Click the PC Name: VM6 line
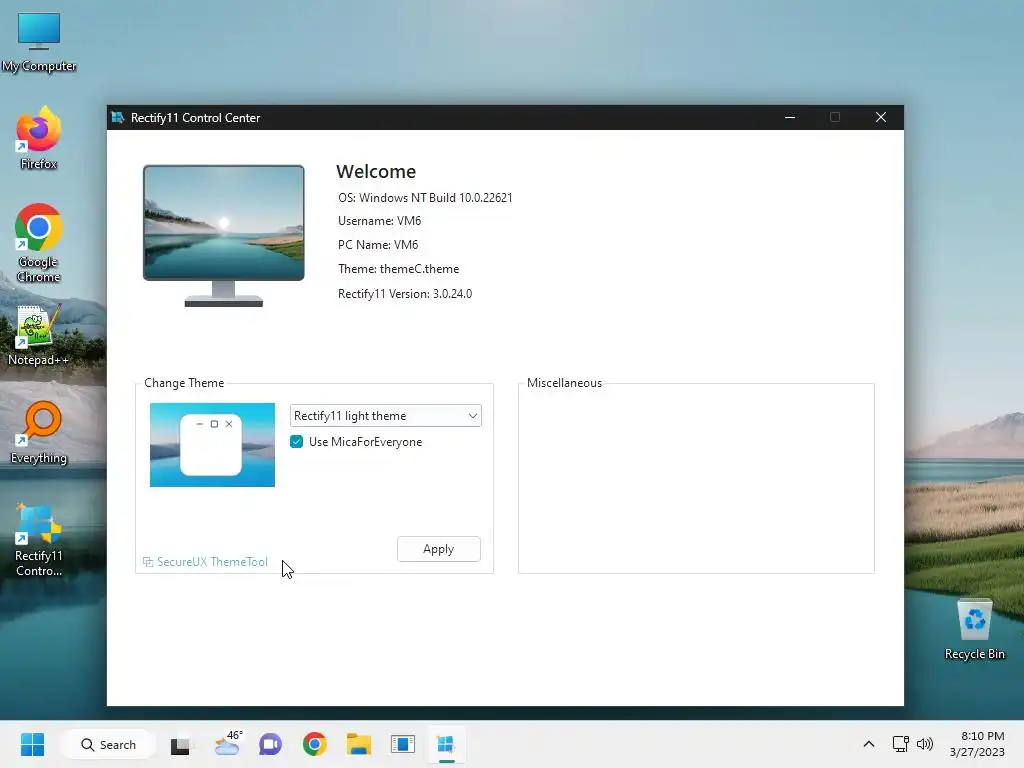The width and height of the screenshot is (1024, 768). pyautogui.click(x=378, y=245)
